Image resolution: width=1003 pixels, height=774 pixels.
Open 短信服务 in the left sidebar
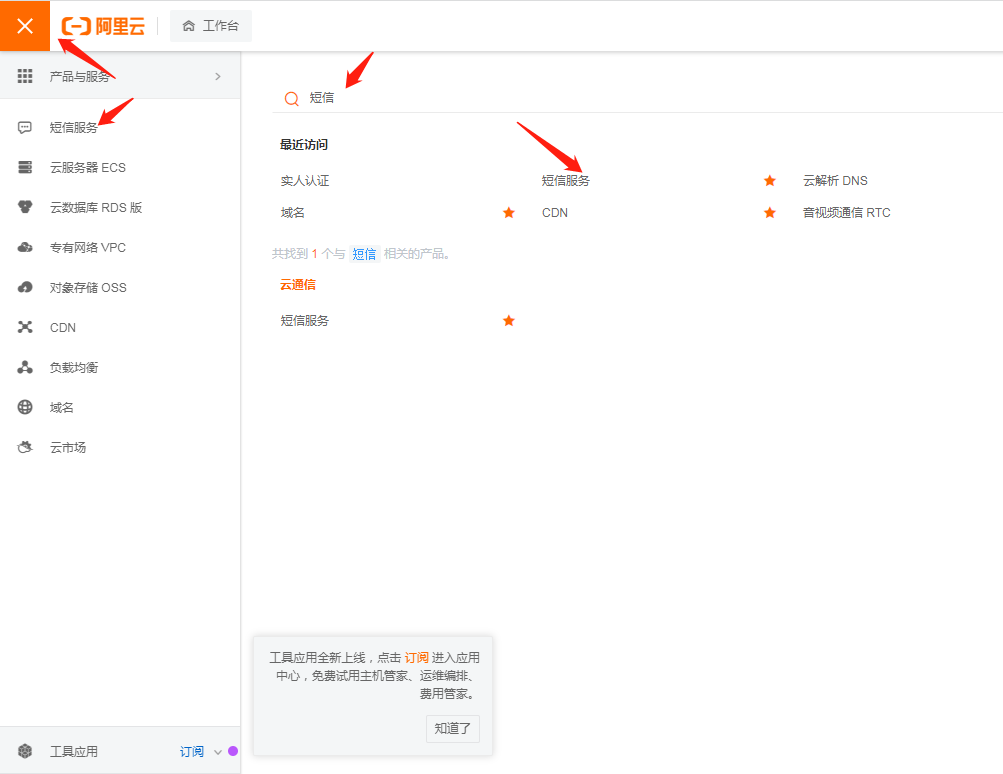pos(74,127)
